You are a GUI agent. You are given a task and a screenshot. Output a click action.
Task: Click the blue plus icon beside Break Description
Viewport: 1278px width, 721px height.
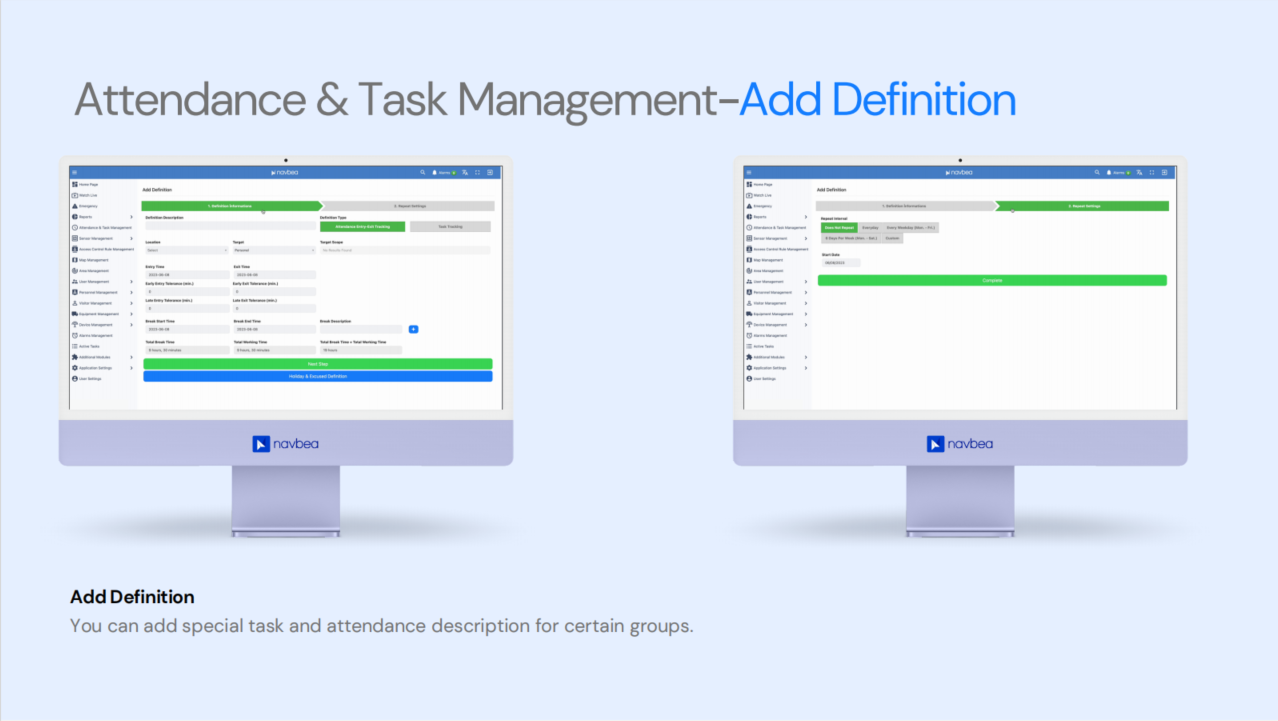(413, 329)
